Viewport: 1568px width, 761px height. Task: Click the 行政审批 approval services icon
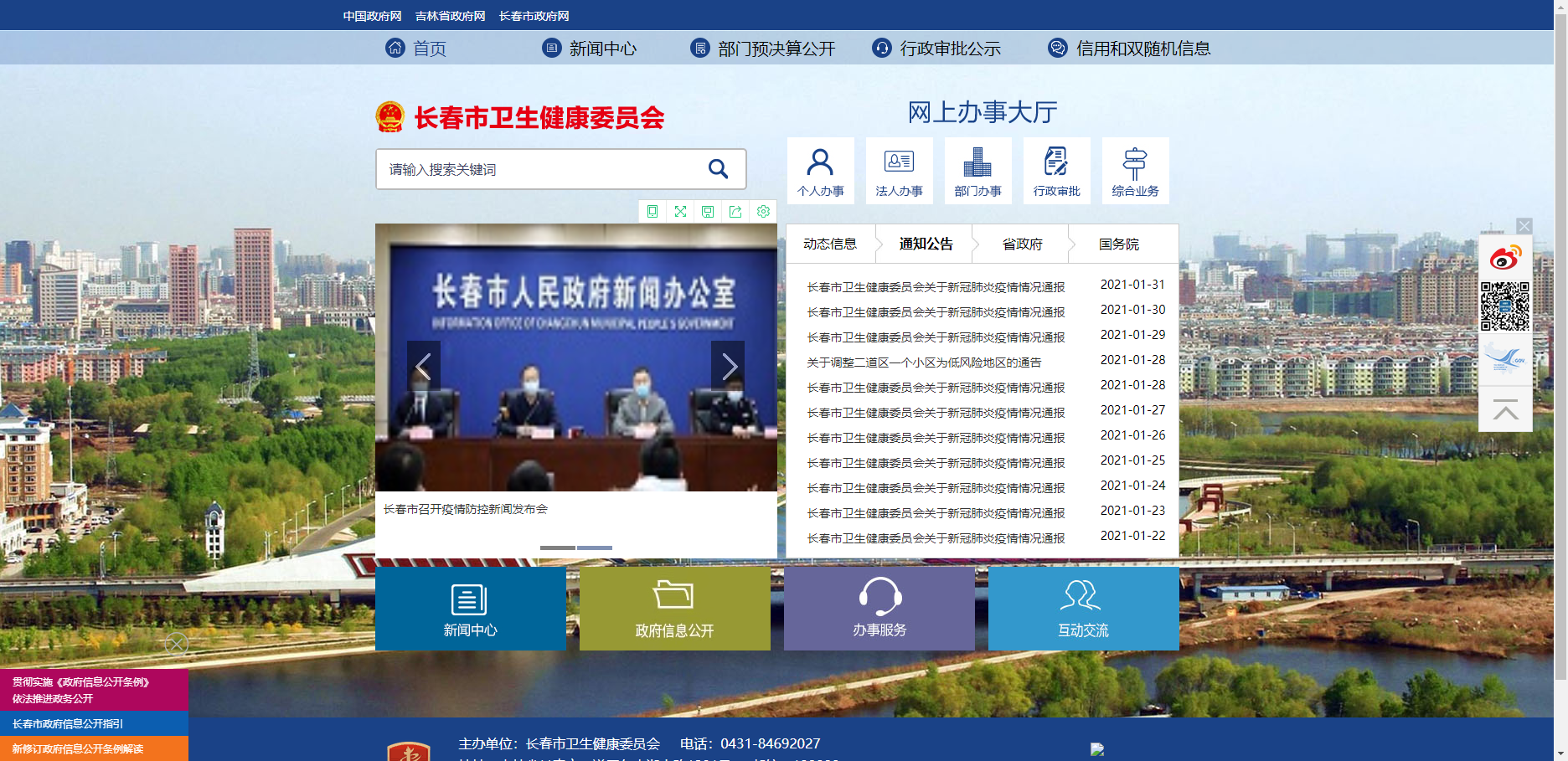click(x=1056, y=170)
